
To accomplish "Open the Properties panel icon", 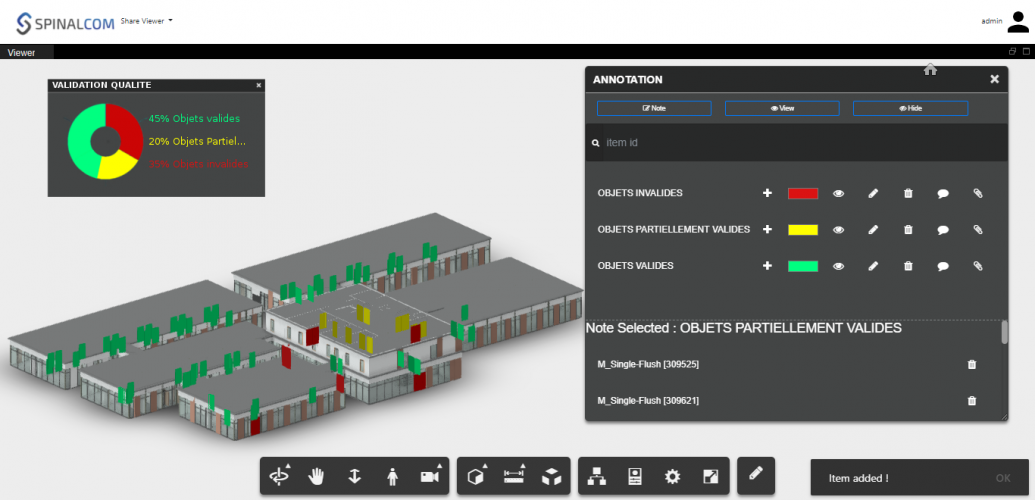I will 635,476.
